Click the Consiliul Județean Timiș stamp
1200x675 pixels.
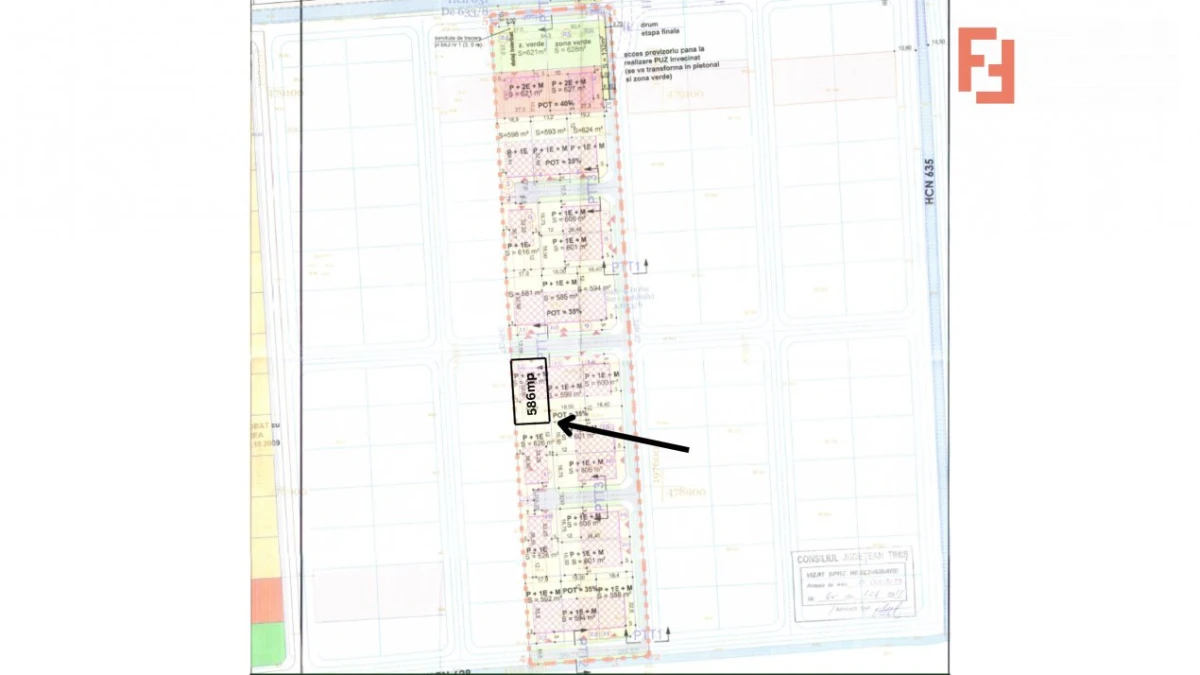[x=853, y=584]
